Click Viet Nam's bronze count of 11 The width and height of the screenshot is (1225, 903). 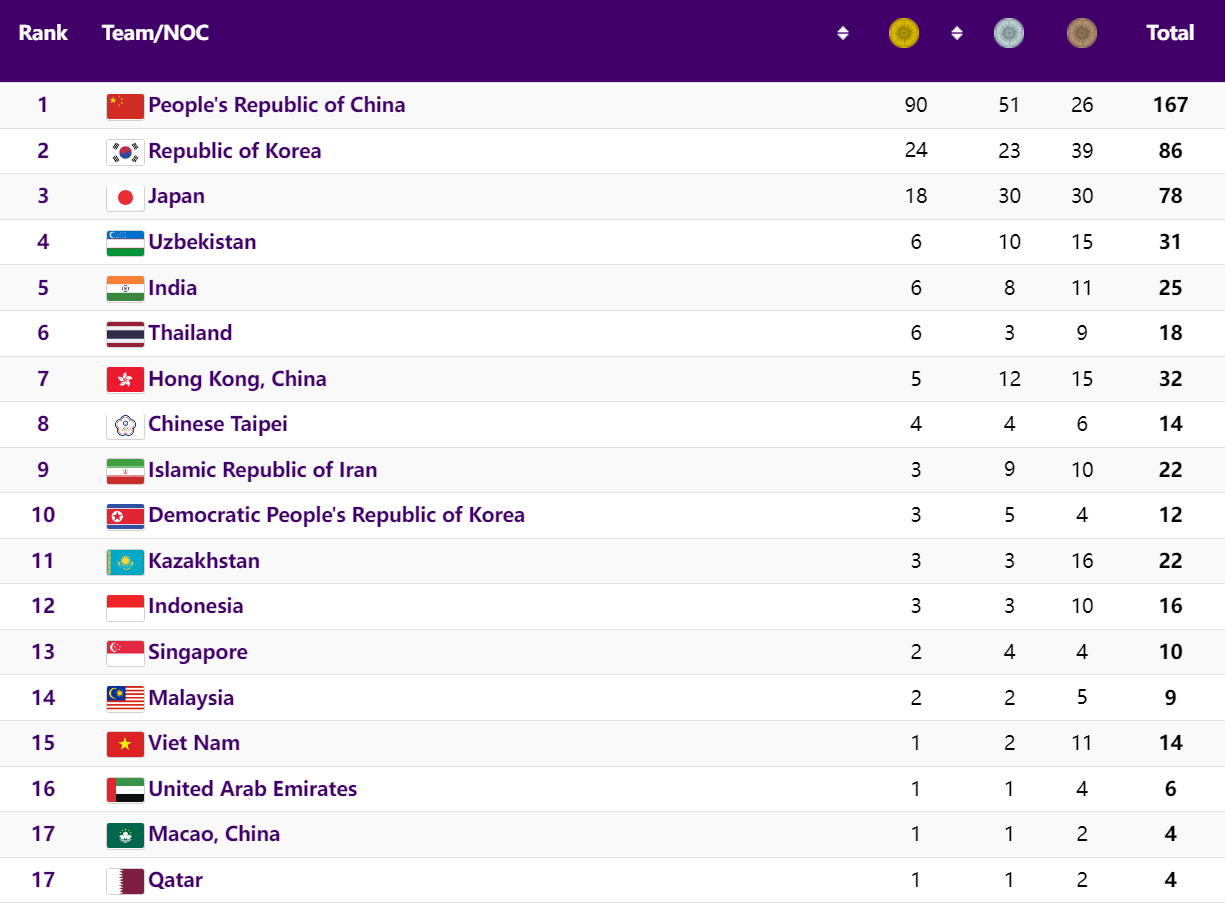click(1082, 743)
